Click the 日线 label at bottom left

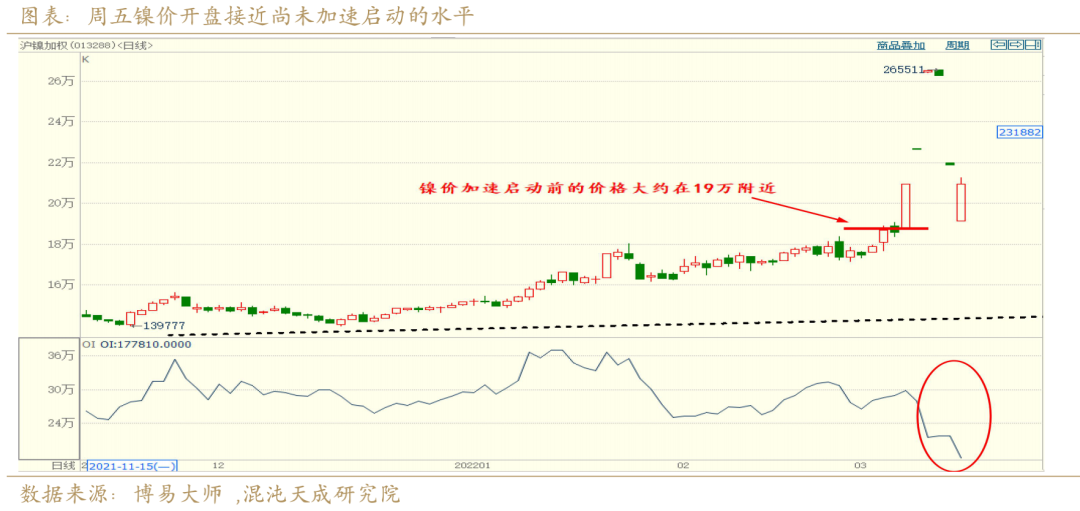click(63, 466)
